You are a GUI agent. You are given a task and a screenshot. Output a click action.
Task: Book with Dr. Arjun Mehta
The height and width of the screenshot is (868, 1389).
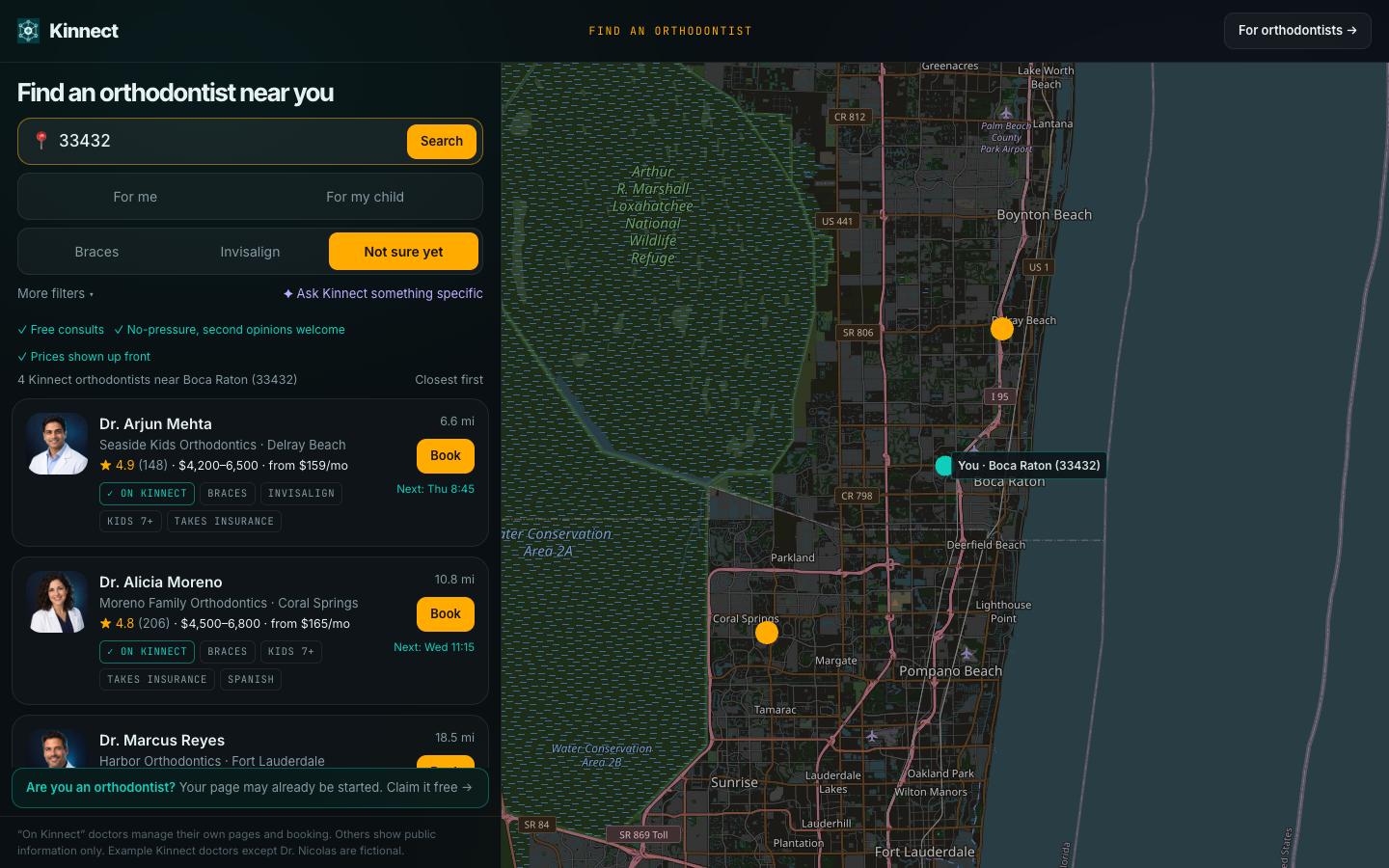(446, 456)
